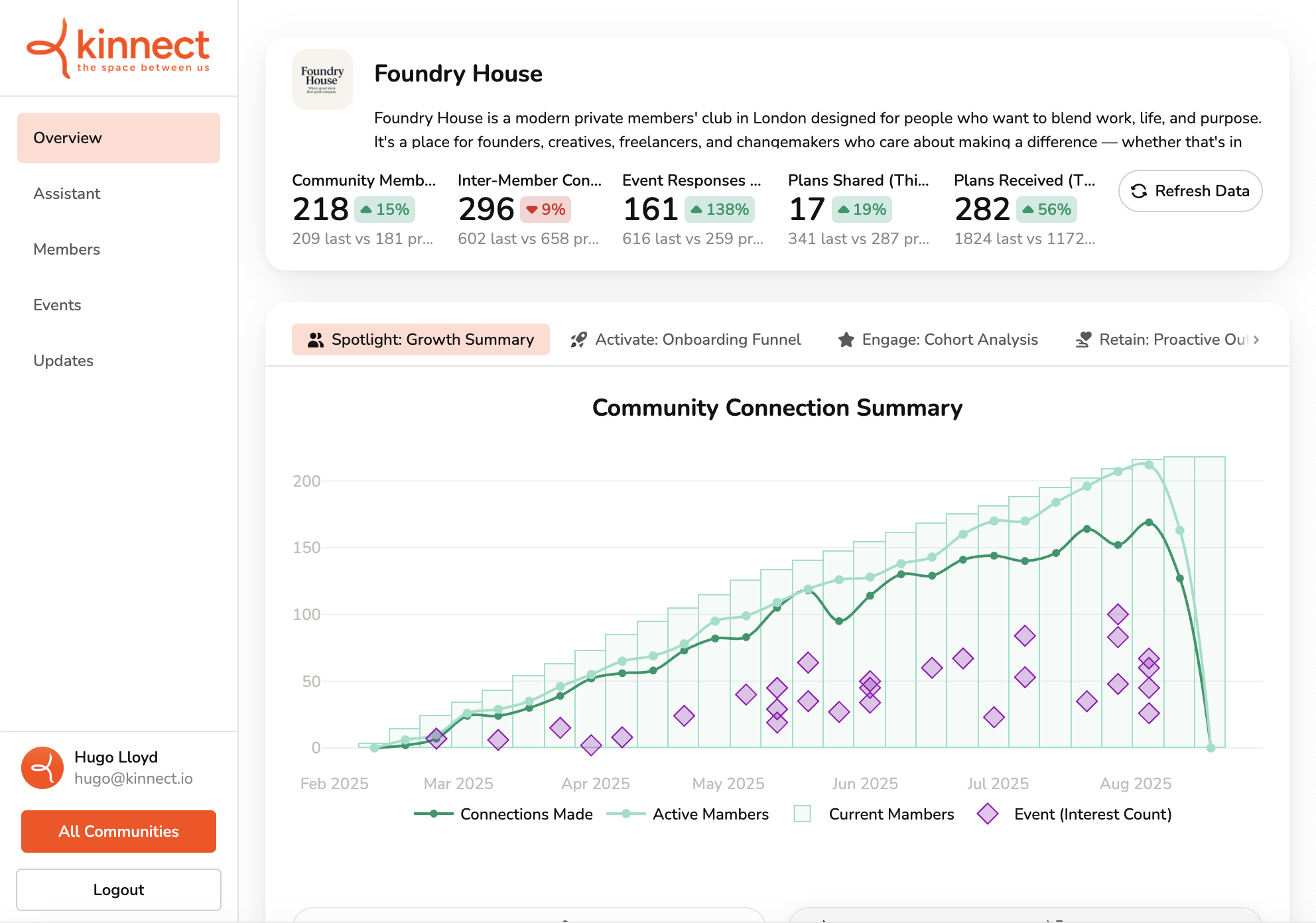Click the Community Members value 218
Viewport: 1316px width, 923px height.
[x=320, y=210]
